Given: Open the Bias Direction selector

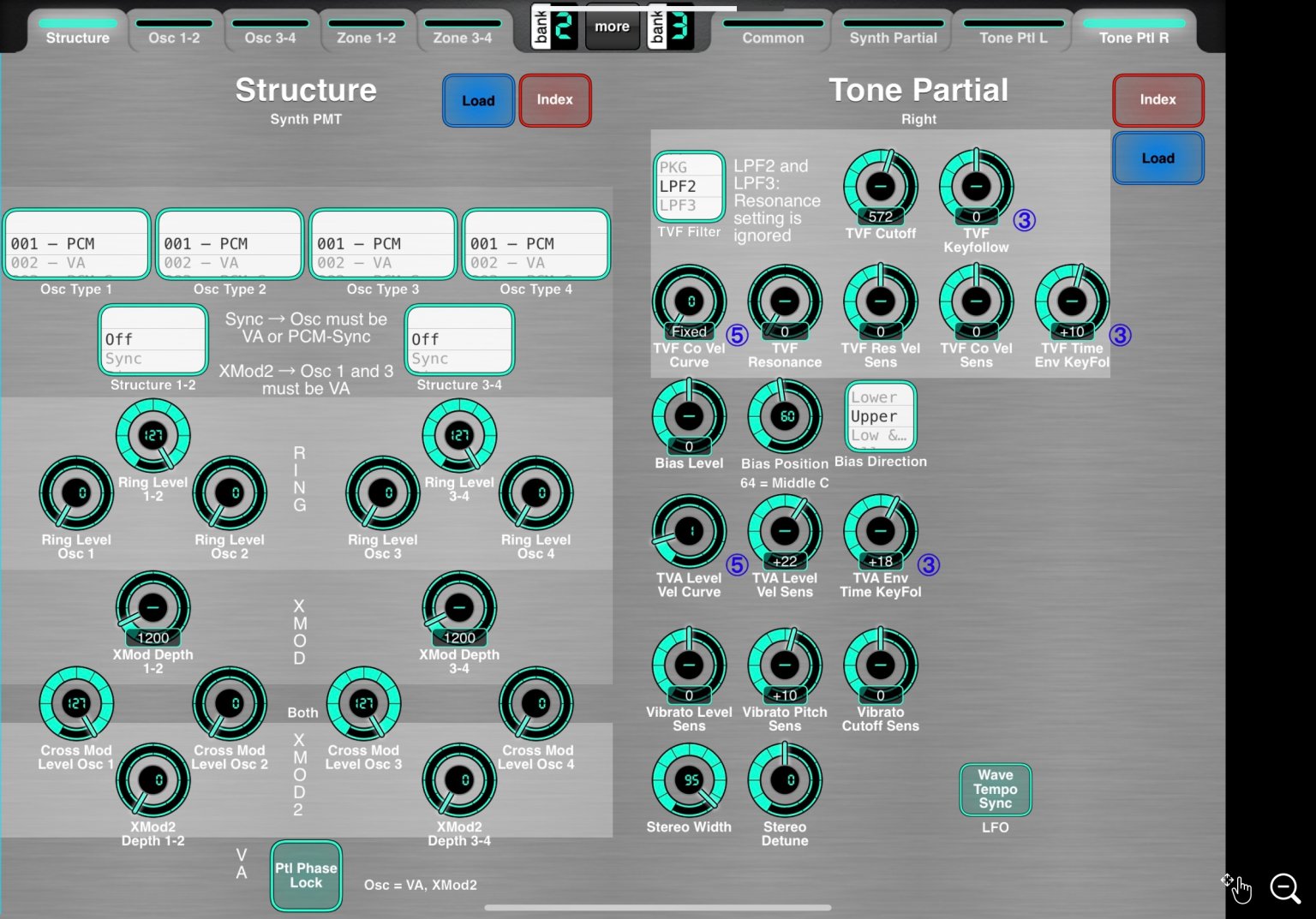Looking at the screenshot, I should click(881, 416).
